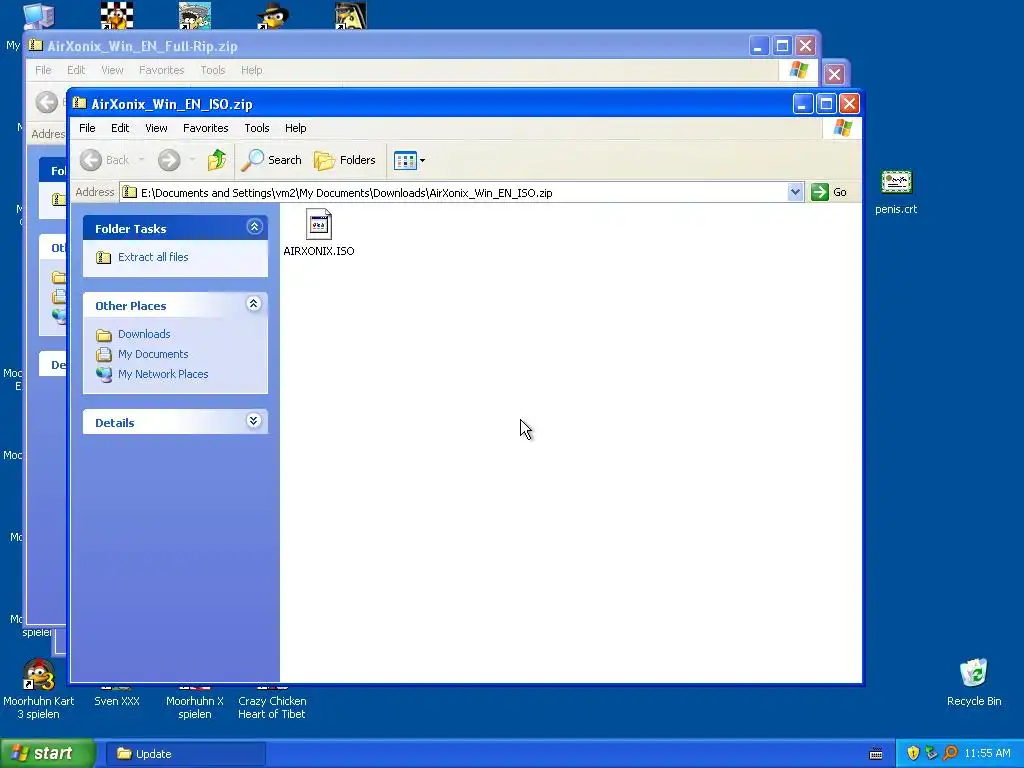Screen dimensions: 1024x768
Task: Open the File menu in ISO.zip window
Action: [x=87, y=128]
